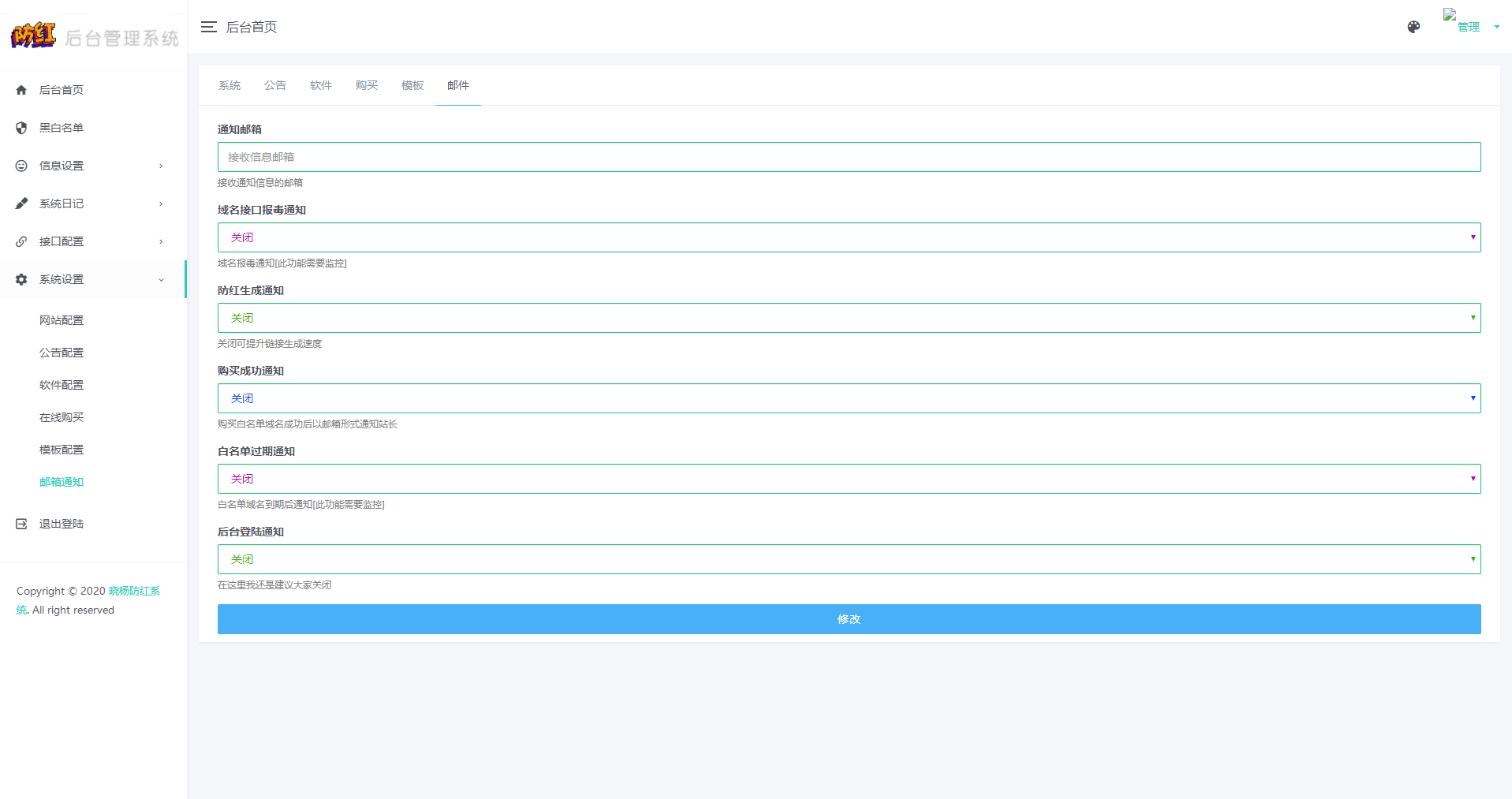The height and width of the screenshot is (799, 1512).
Task: Click the logout icon beside 退出登陆
Action: (21, 524)
